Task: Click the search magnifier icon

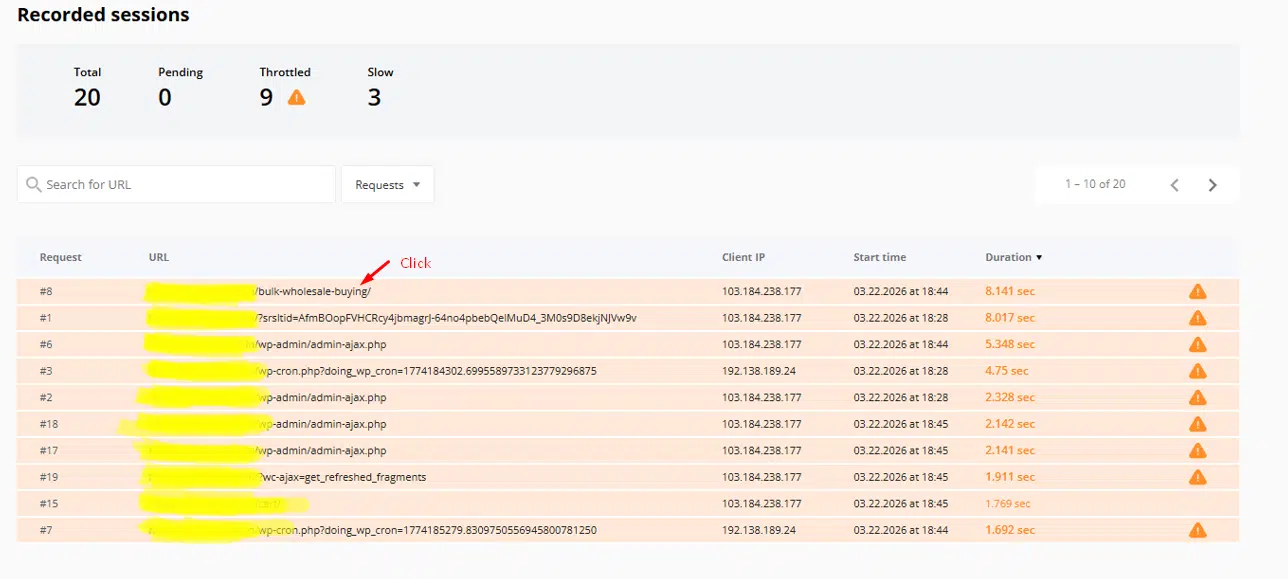Action: tap(34, 185)
